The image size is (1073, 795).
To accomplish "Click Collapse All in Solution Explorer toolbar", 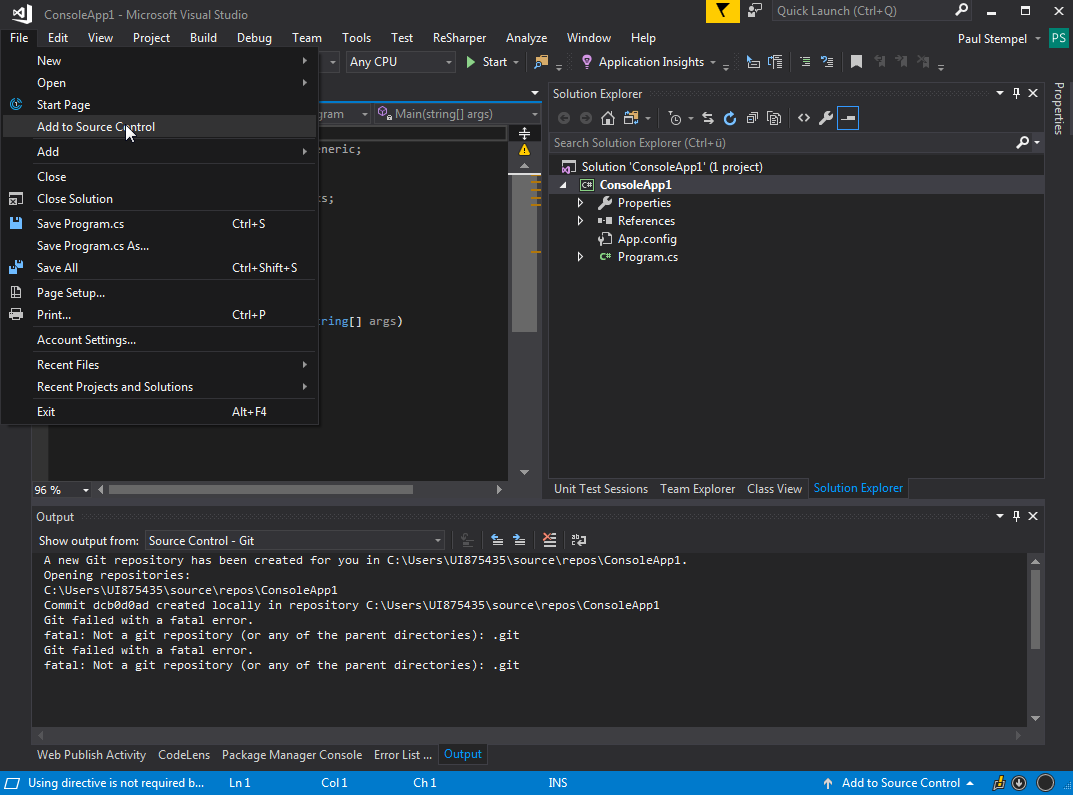I will pyautogui.click(x=752, y=118).
